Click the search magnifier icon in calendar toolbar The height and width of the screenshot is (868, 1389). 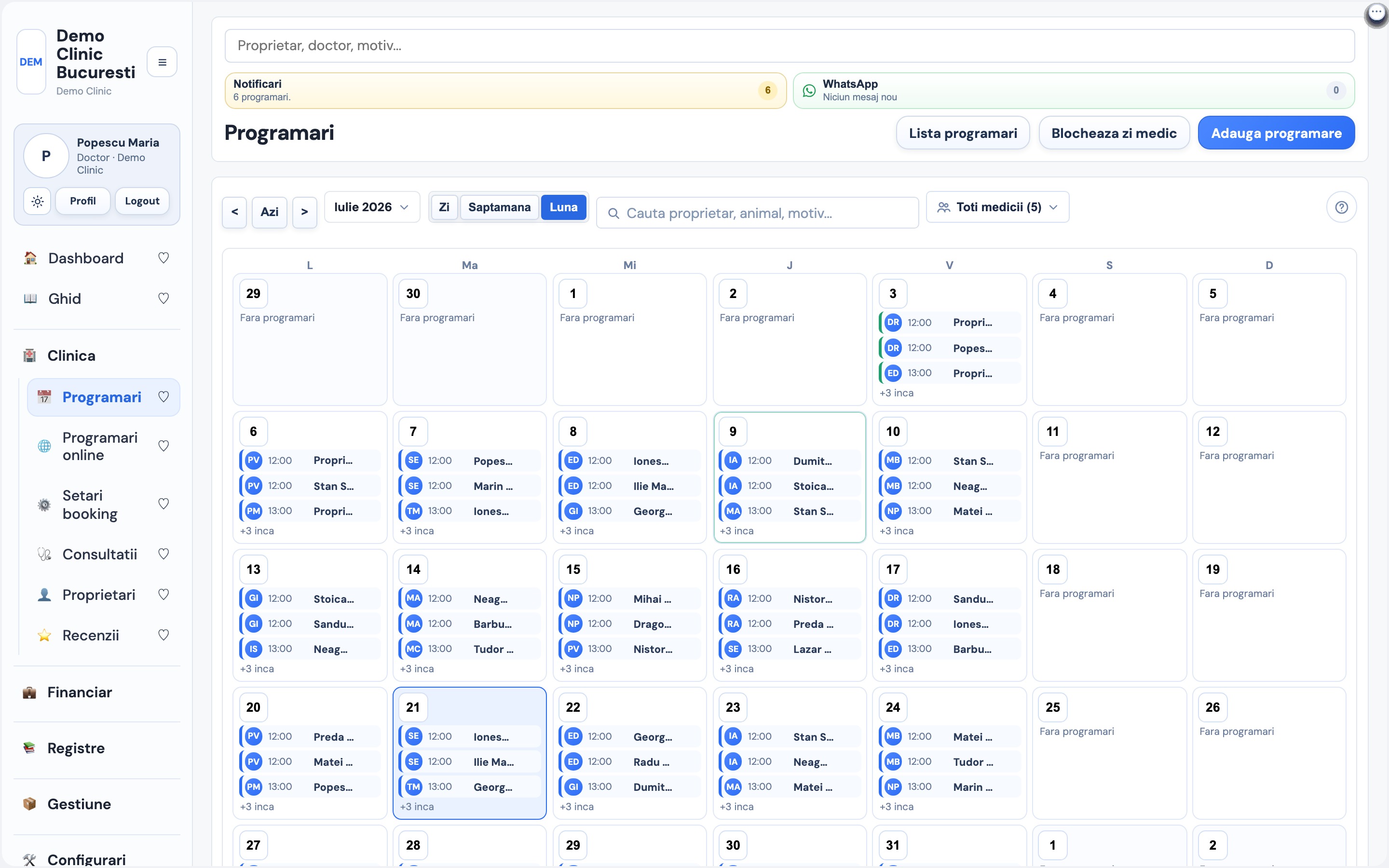[613, 214]
